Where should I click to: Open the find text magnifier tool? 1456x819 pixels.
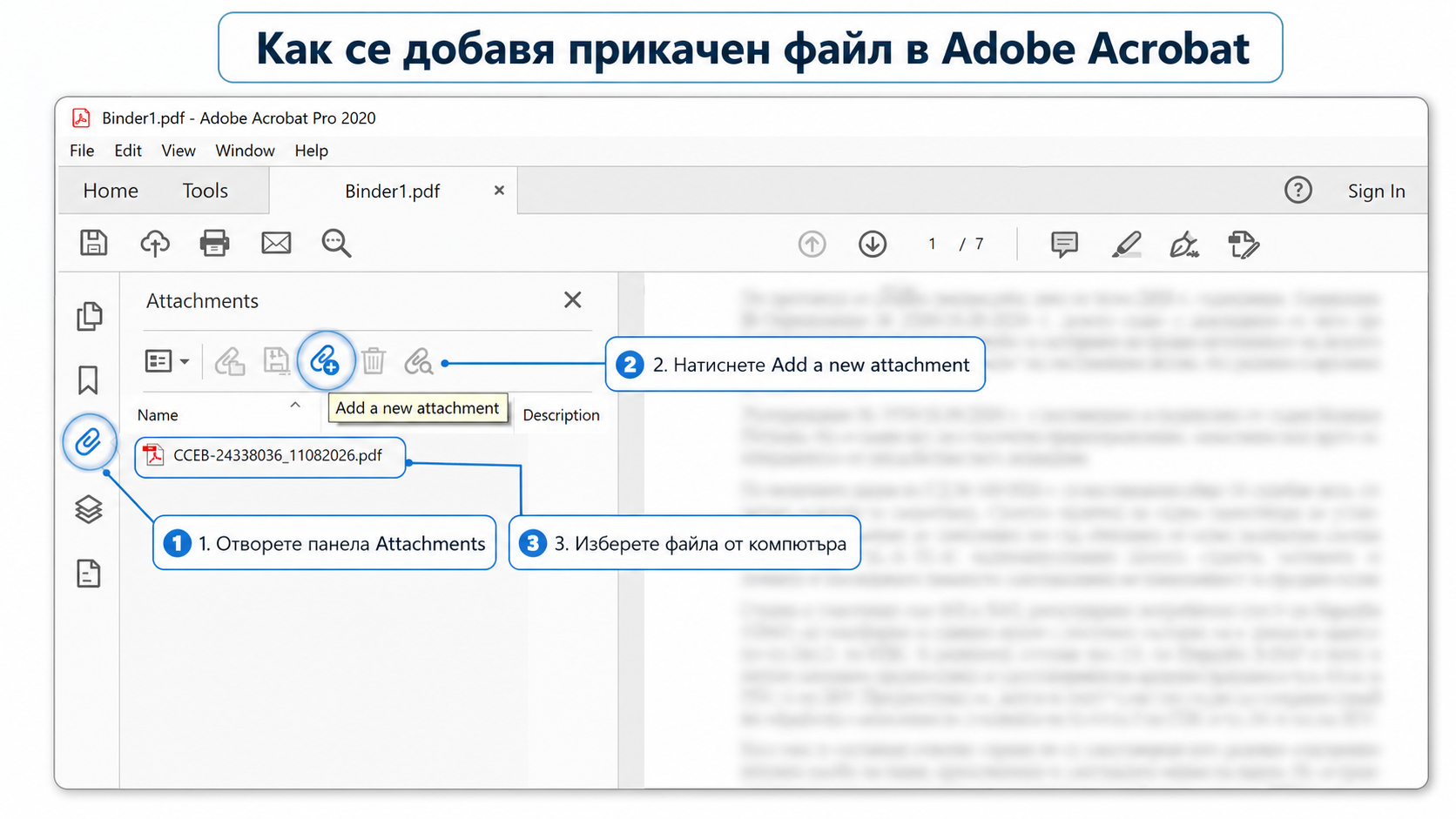(336, 244)
